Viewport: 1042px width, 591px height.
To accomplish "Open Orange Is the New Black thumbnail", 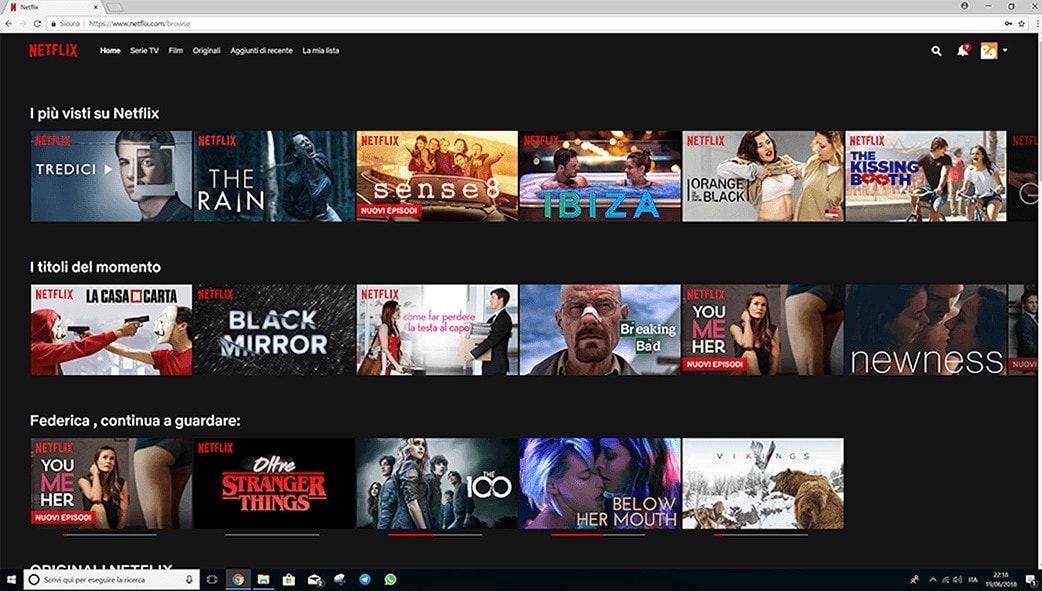I will (x=763, y=176).
